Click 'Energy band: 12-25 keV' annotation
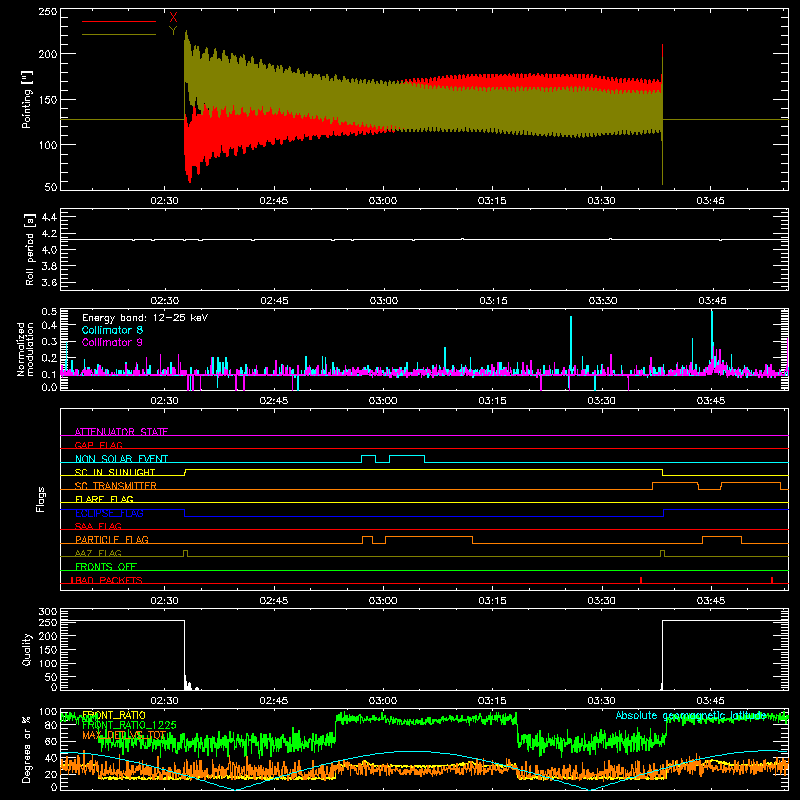 [145, 318]
